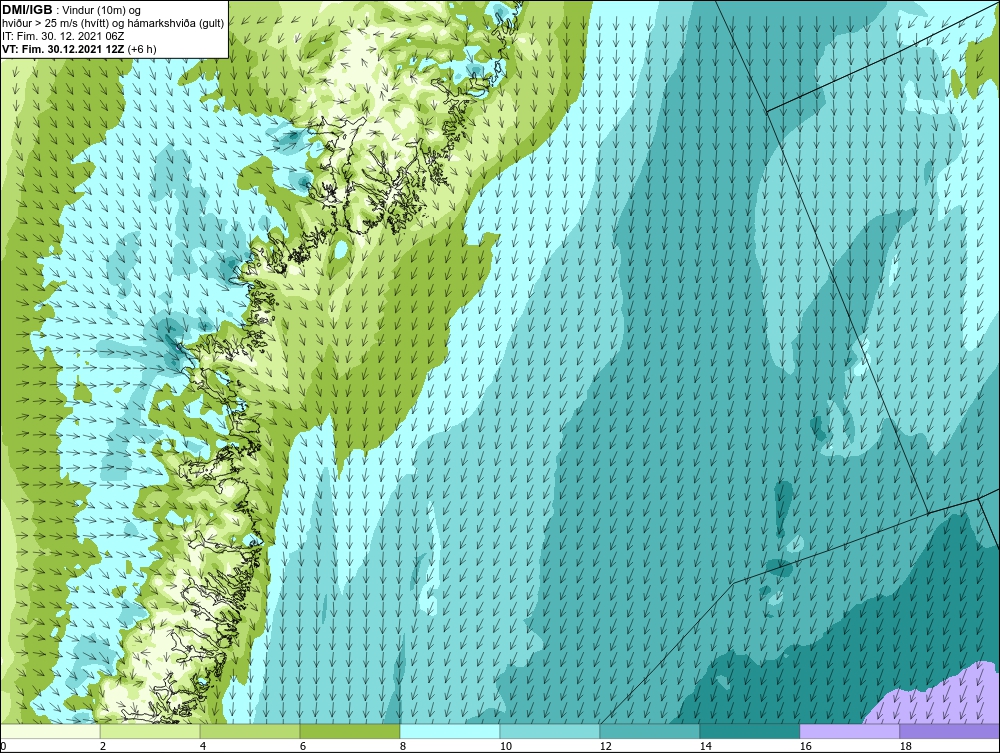
Task: Click legend label 2
Action: [103, 746]
